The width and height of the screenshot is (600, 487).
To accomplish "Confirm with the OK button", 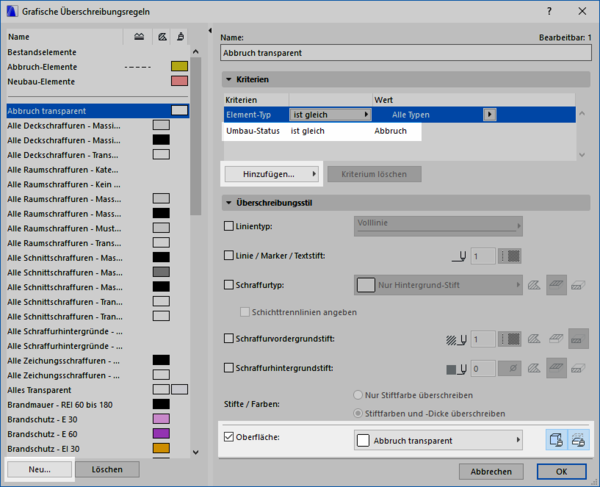I will tap(561, 472).
